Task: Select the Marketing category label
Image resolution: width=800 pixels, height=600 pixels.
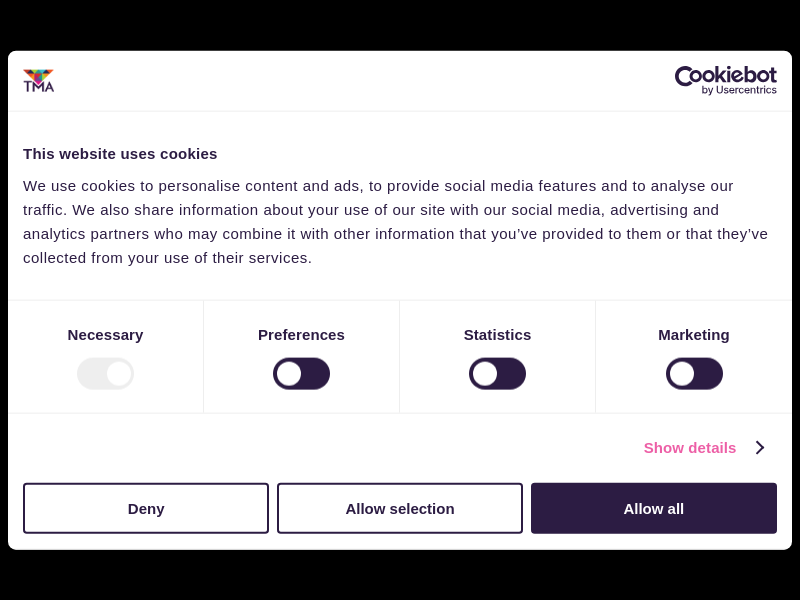Action: [694, 335]
